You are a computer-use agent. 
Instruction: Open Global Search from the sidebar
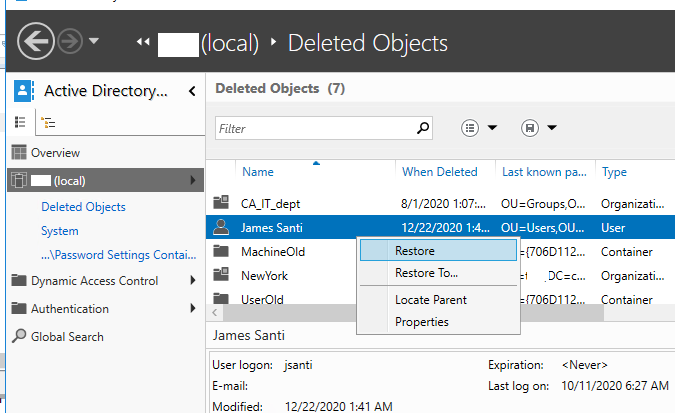67,337
